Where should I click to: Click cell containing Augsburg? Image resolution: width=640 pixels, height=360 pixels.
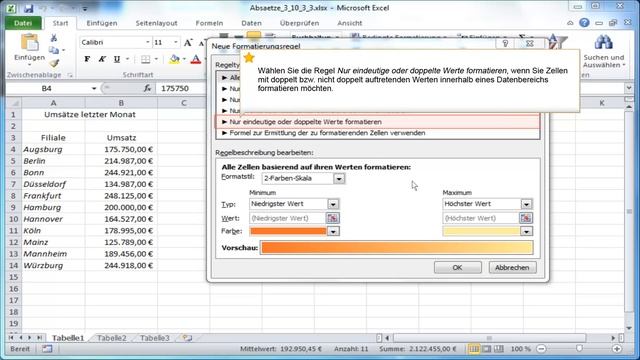point(53,149)
